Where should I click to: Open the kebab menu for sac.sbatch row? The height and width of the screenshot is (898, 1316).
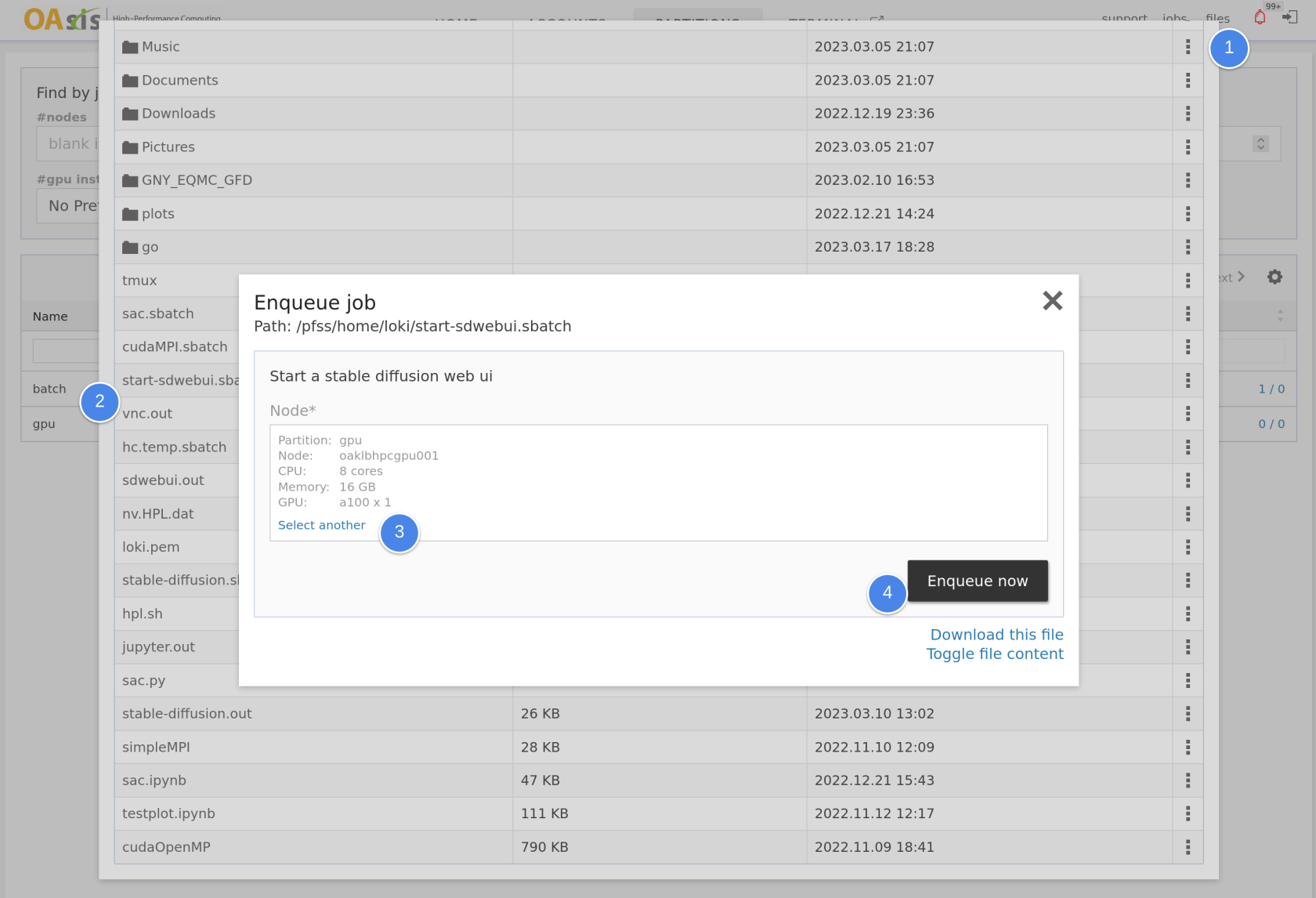(x=1188, y=313)
